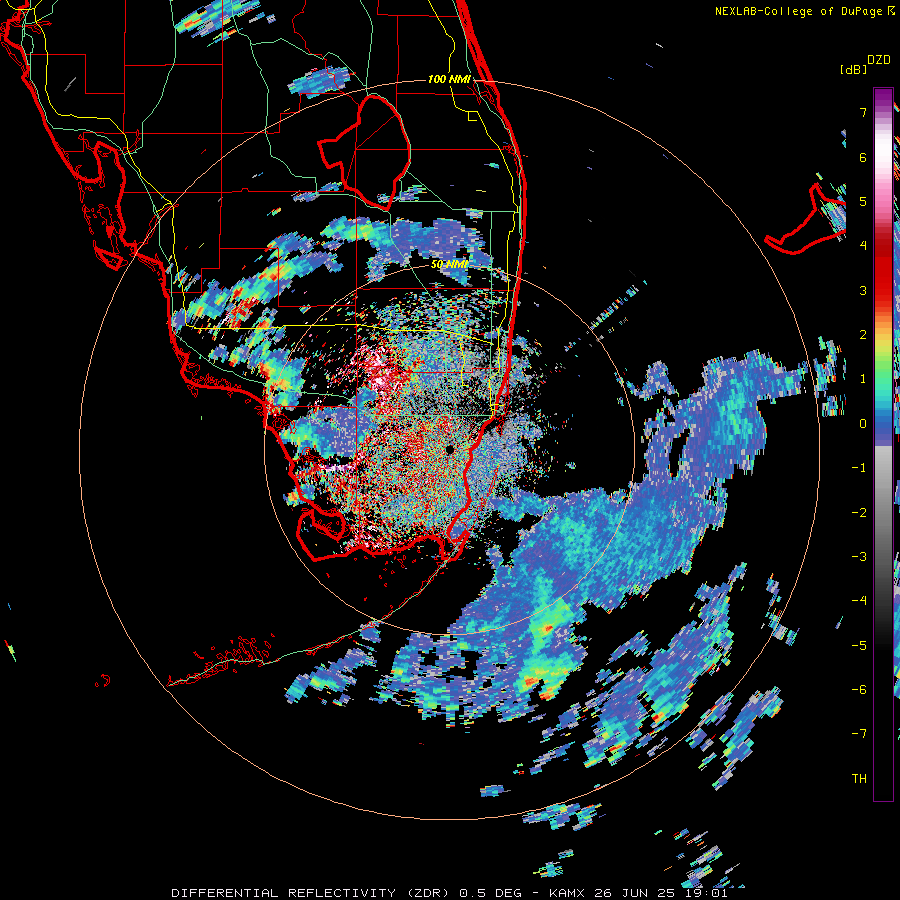
Task: Click the 0 value on the color scale
Action: [863, 424]
